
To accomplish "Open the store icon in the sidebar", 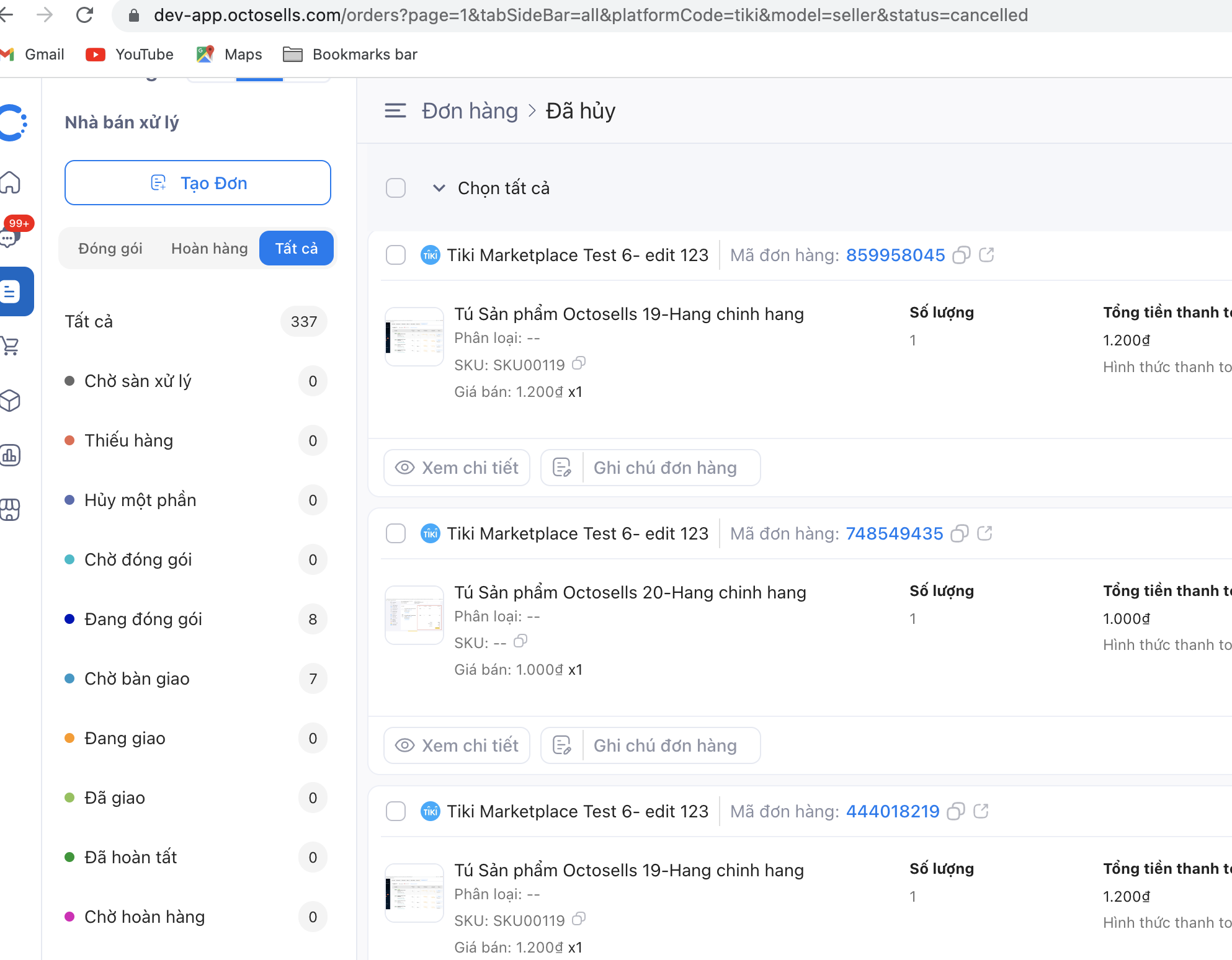I will tap(11, 510).
